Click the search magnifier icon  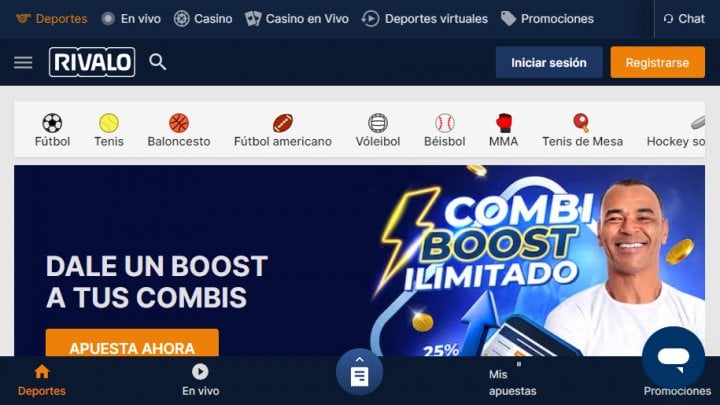point(158,62)
